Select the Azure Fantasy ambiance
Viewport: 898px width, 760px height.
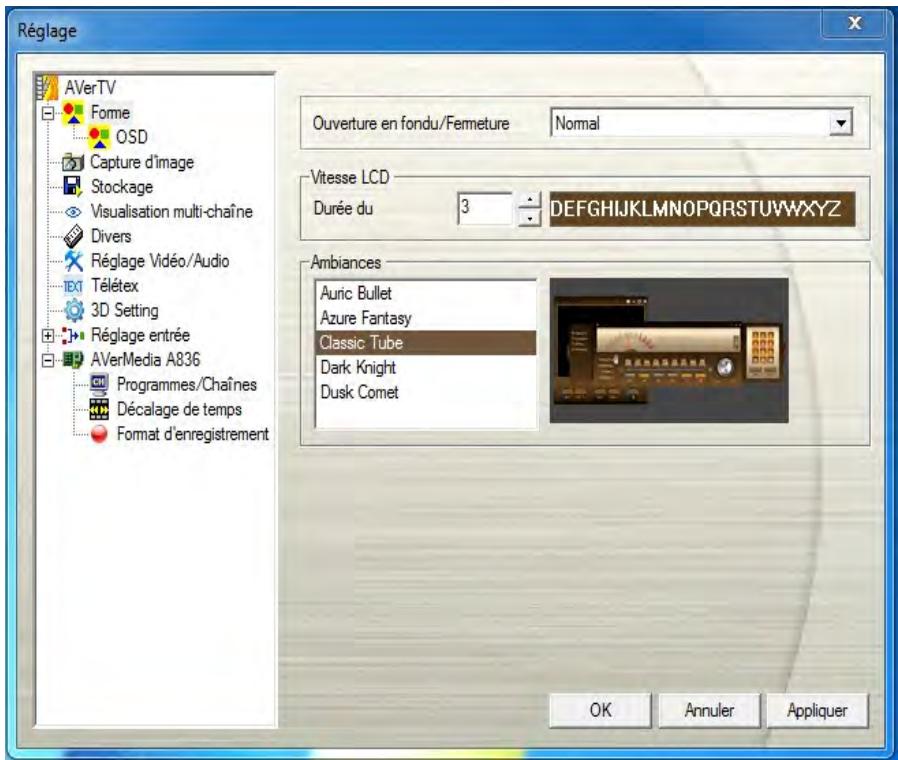(426, 318)
